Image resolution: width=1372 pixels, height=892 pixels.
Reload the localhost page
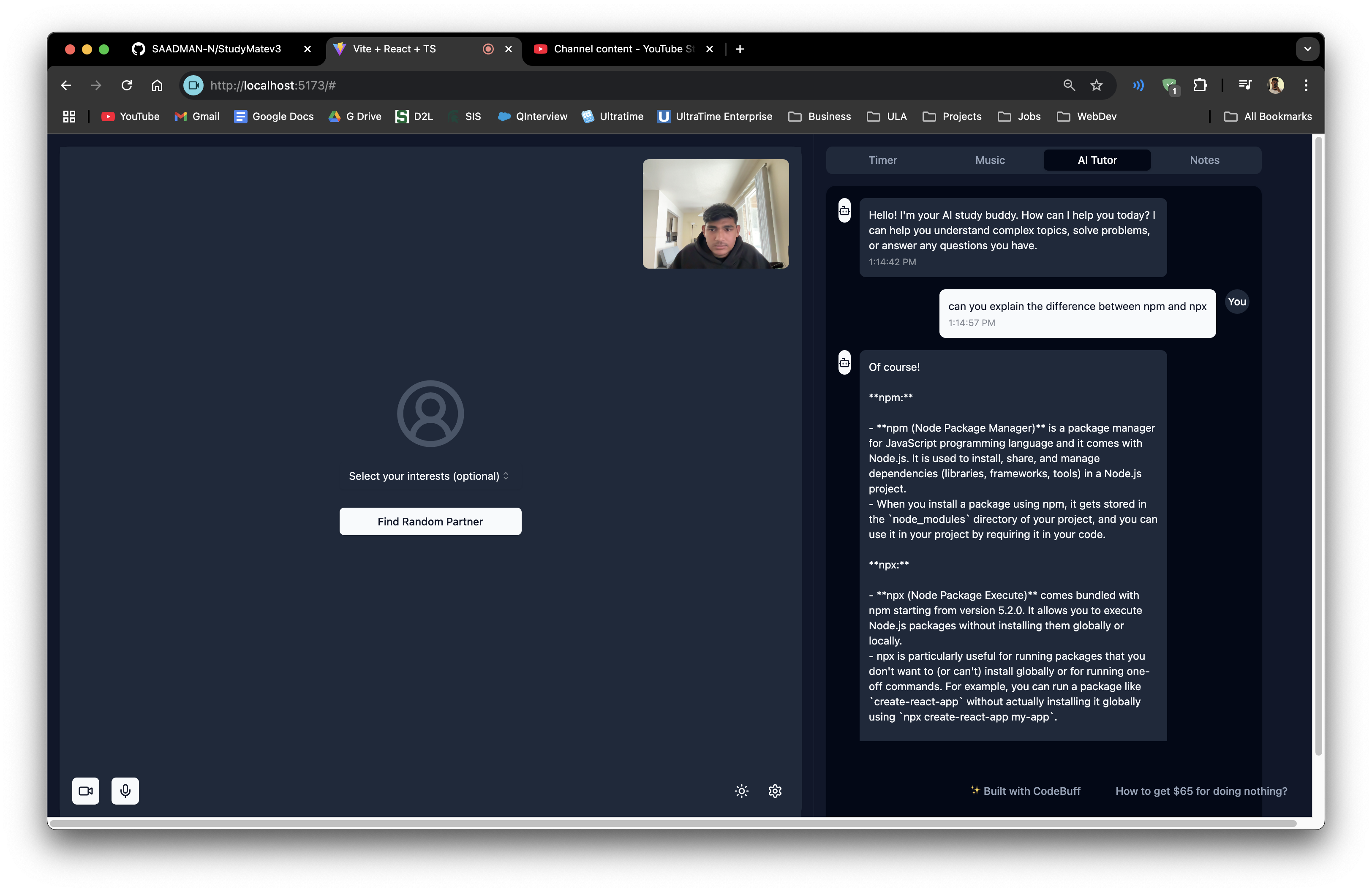pos(127,85)
